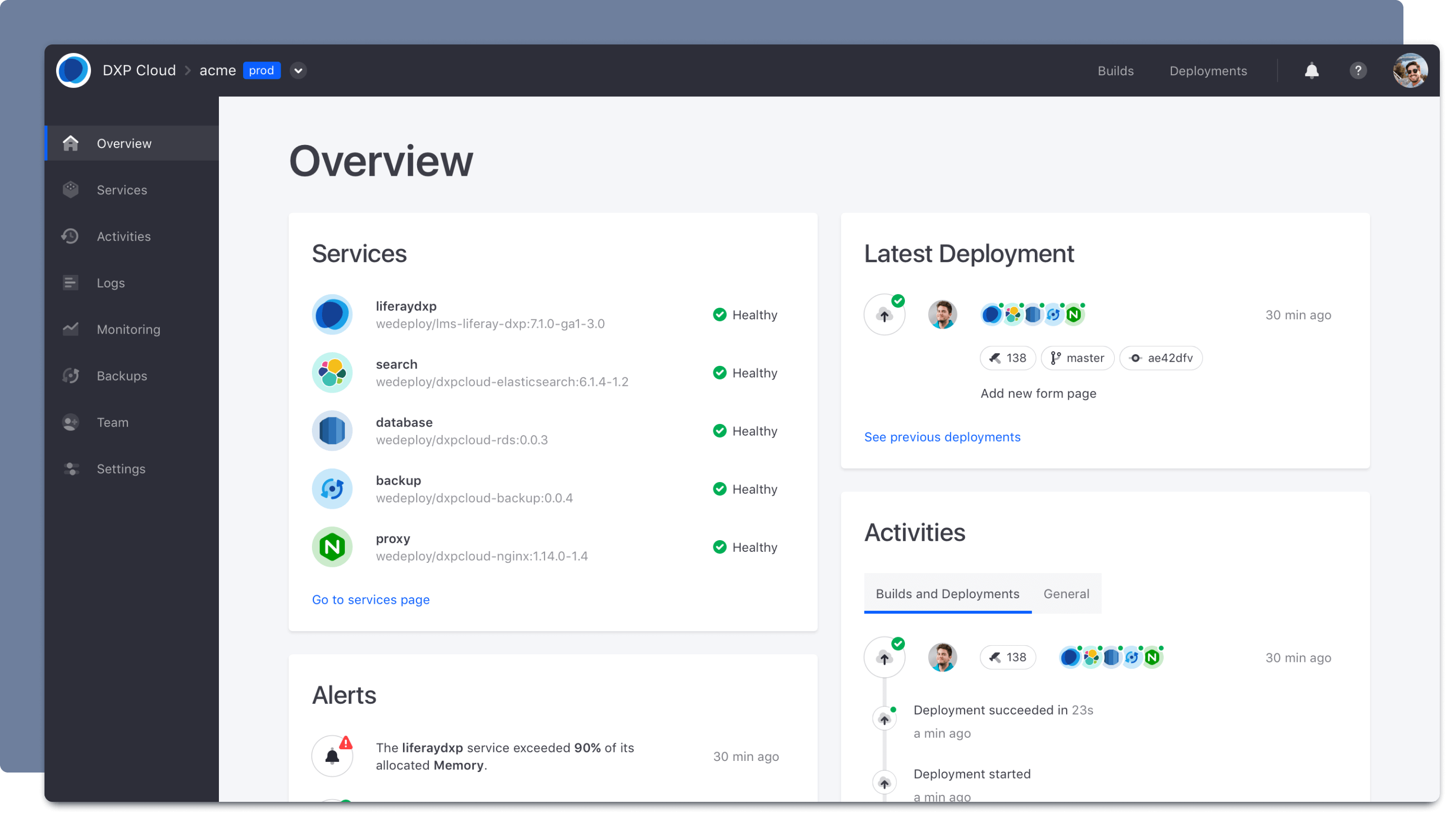1456x818 pixels.
Task: Click the Healthy status of proxy
Action: point(745,547)
